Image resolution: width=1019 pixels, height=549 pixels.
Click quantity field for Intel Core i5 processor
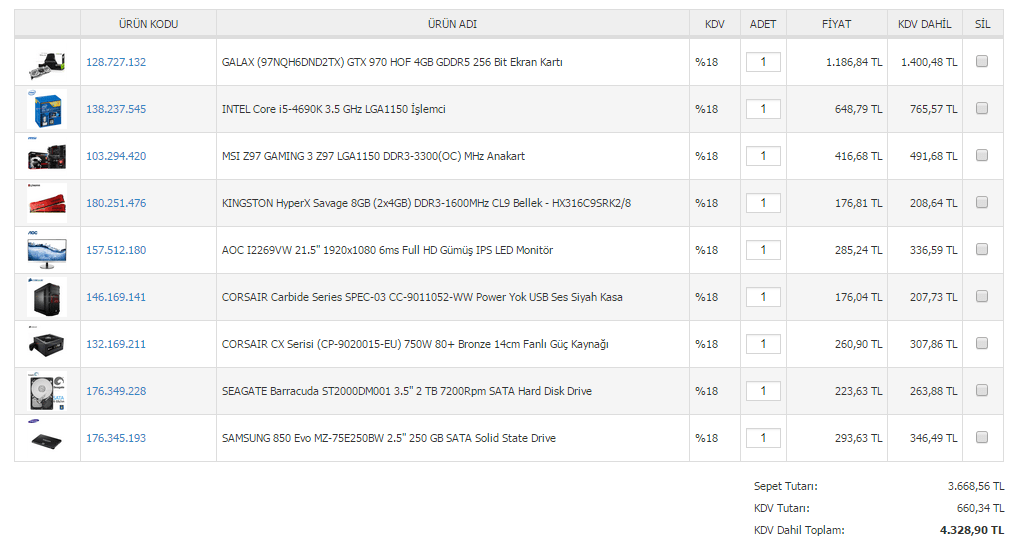click(763, 109)
